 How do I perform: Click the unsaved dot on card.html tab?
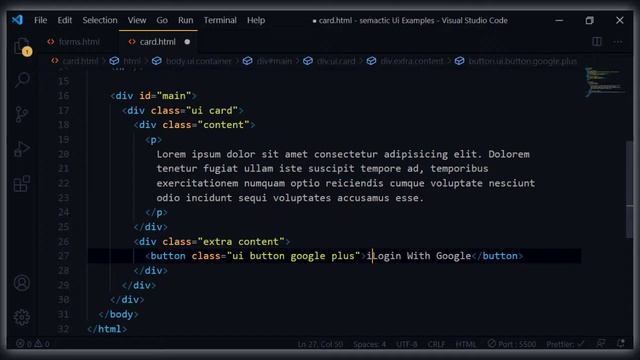(187, 42)
